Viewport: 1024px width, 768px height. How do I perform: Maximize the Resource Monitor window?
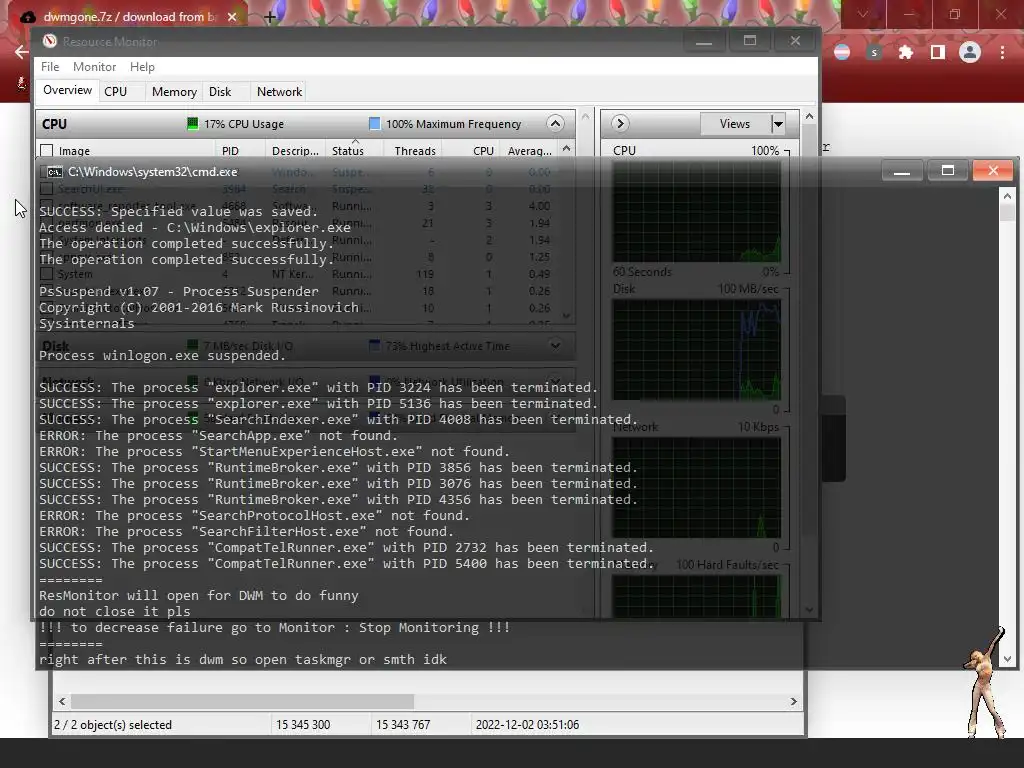(750, 41)
